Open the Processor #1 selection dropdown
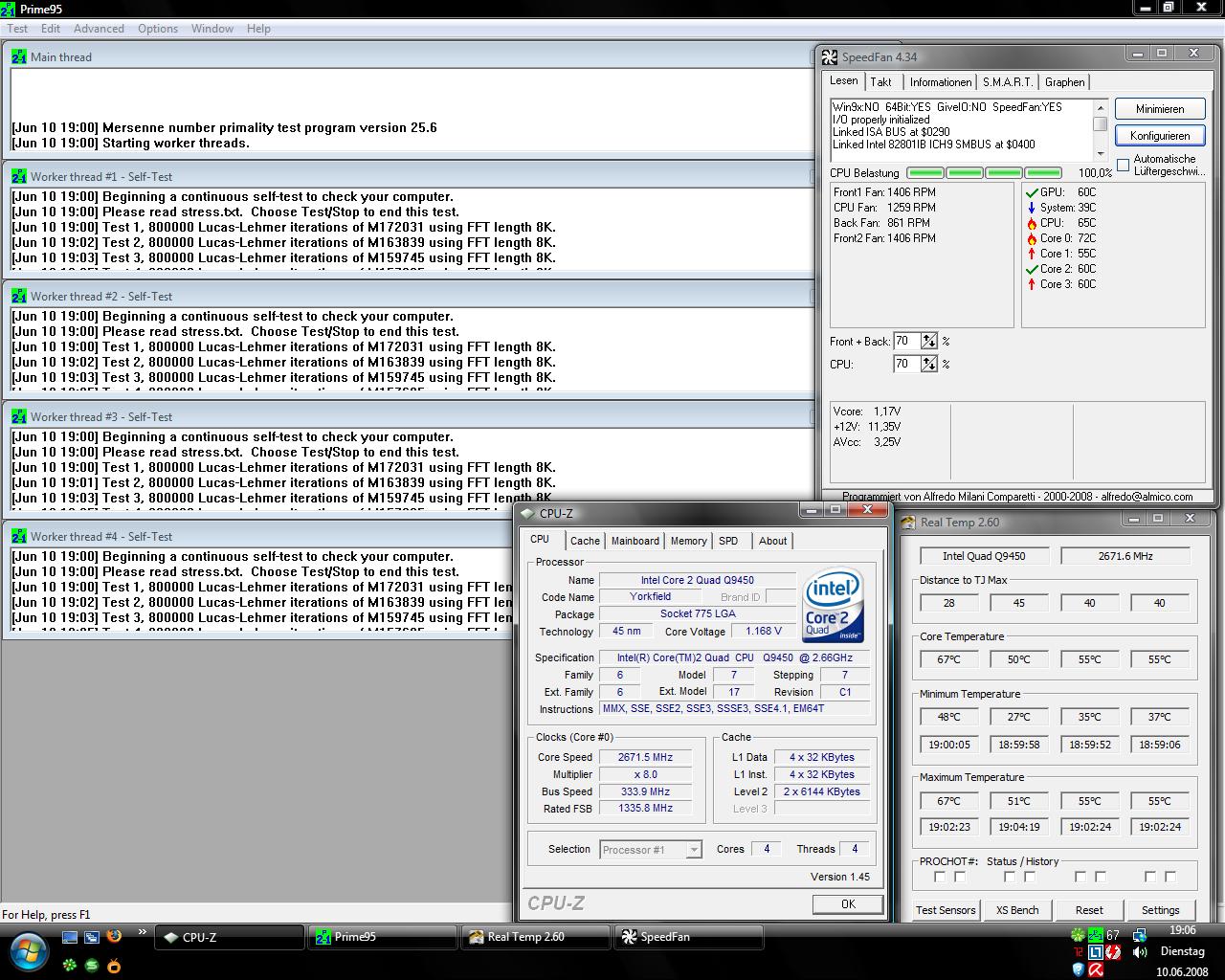Screen dimensions: 1225x980 (x=694, y=850)
